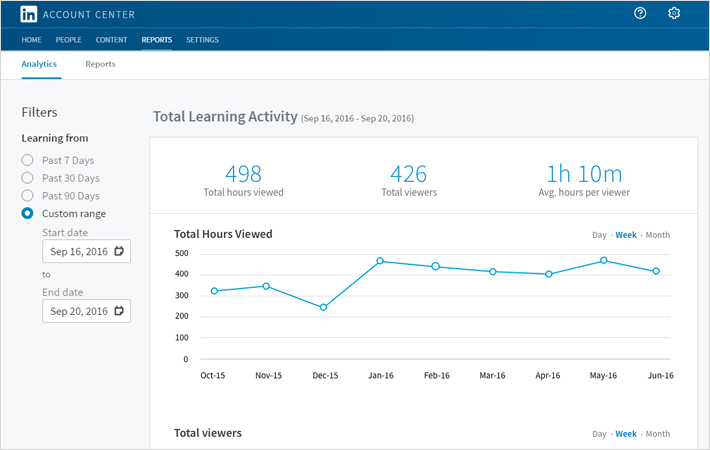The height and width of the screenshot is (450, 710).
Task: Open the SETTINGS navigation item
Action: (x=202, y=40)
